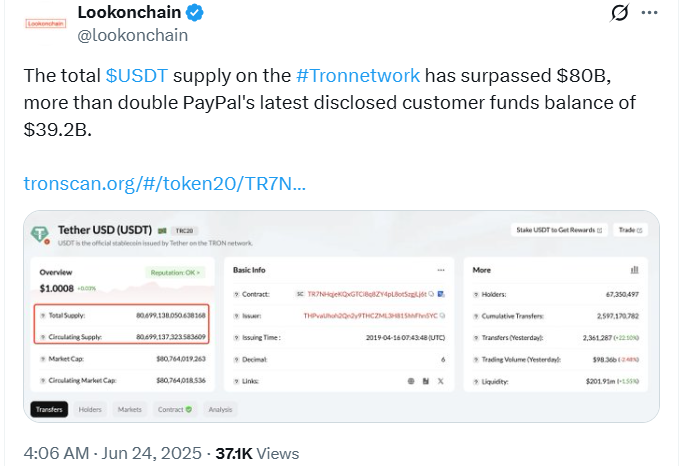Click the #Tronnetwork hashtag
This screenshot has width=685, height=466.
coord(358,75)
